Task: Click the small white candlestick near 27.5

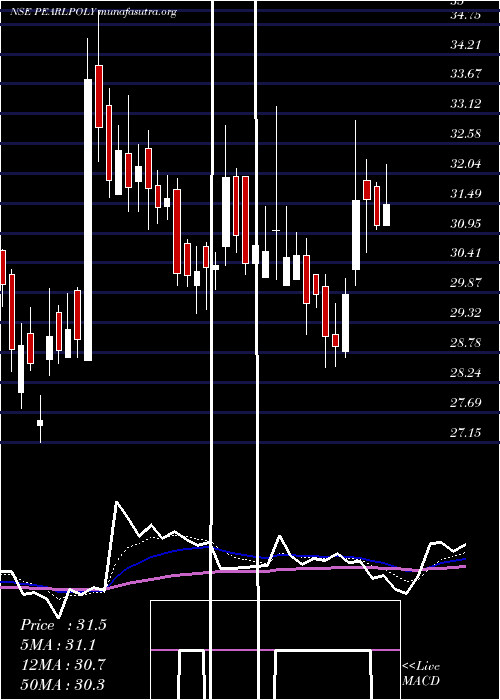Action: tap(40, 423)
